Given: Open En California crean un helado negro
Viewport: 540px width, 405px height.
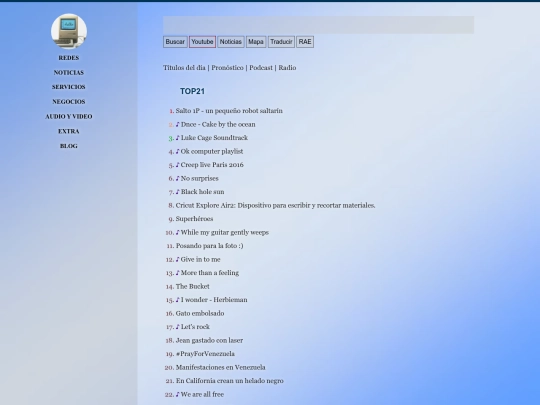Looking at the screenshot, I should coord(230,381).
